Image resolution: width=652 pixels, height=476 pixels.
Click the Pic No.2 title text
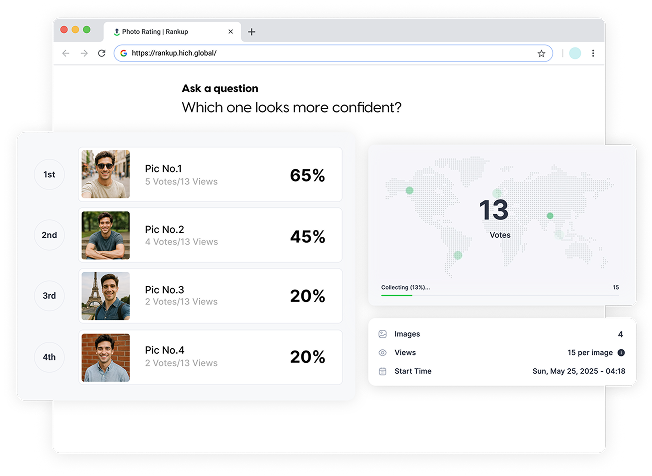(165, 229)
